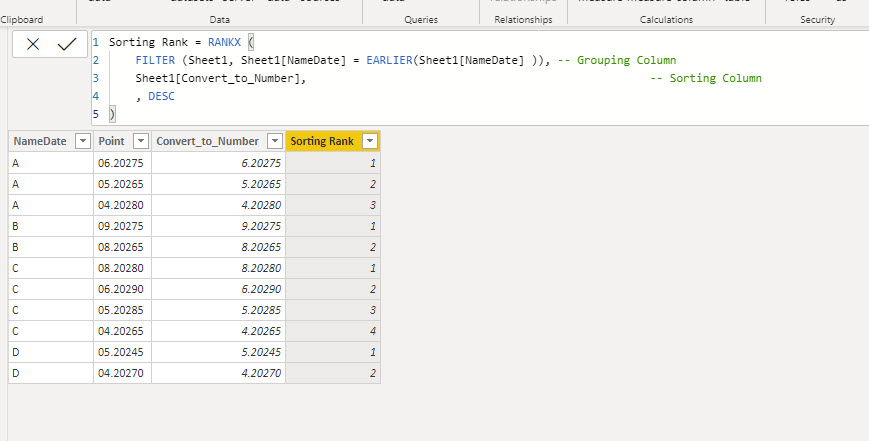Select Sorting Rank cell with value 4
869x441 pixels.
coord(333,331)
